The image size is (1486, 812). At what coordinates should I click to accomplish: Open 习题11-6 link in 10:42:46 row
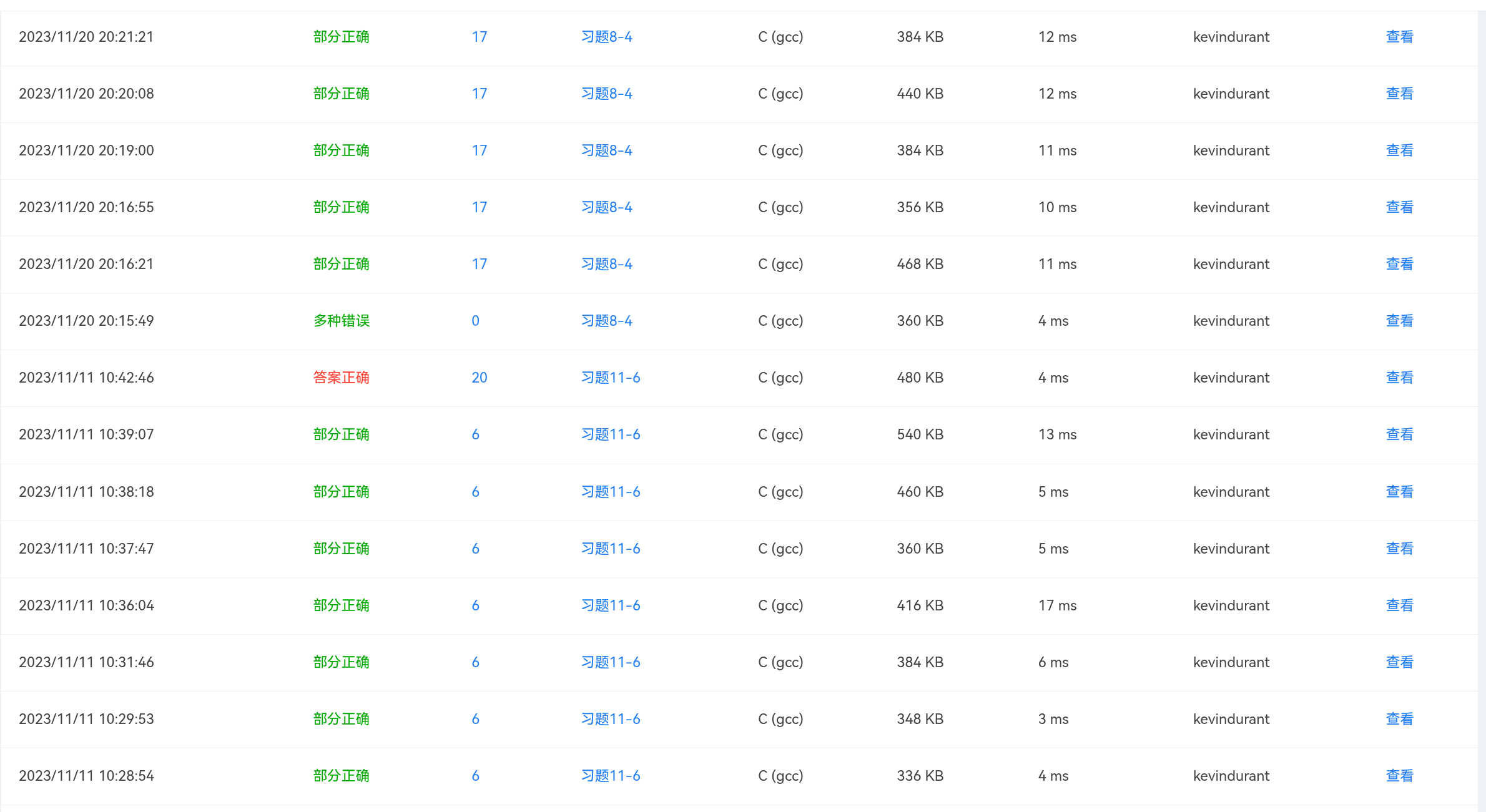tap(610, 378)
